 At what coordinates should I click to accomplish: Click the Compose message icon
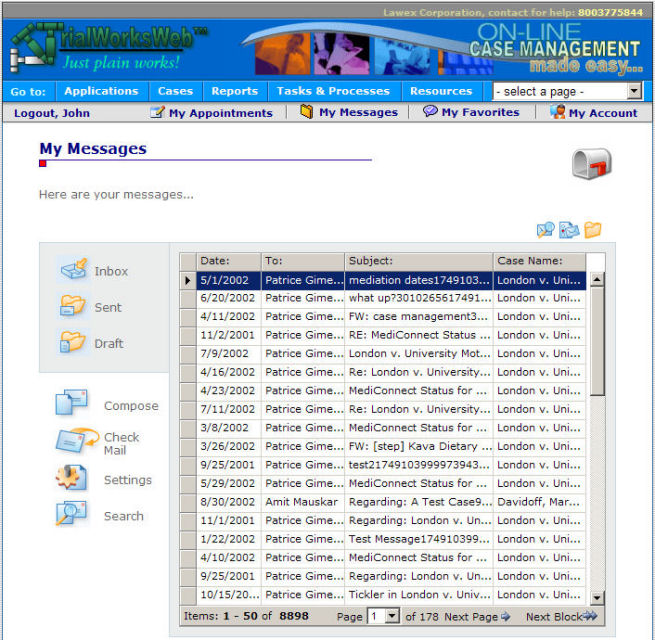tap(71, 402)
